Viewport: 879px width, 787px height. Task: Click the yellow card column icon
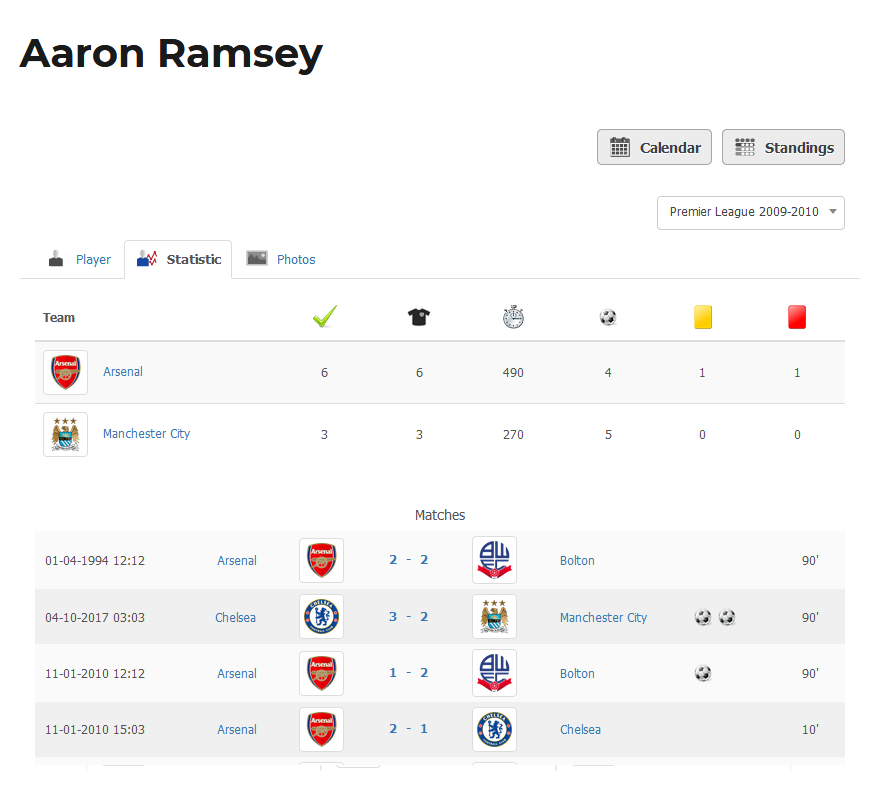tap(702, 317)
